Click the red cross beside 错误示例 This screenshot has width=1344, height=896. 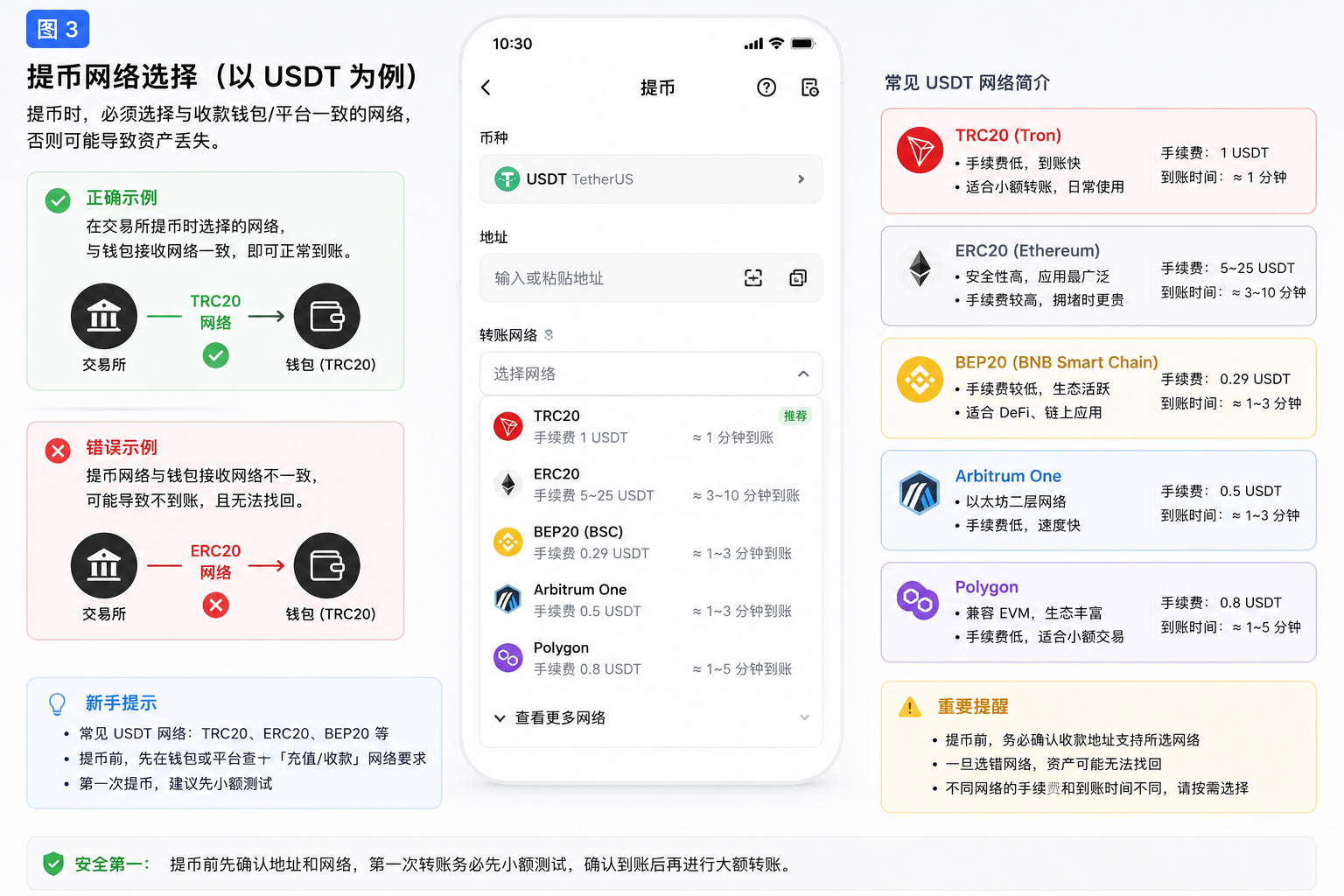click(58, 451)
